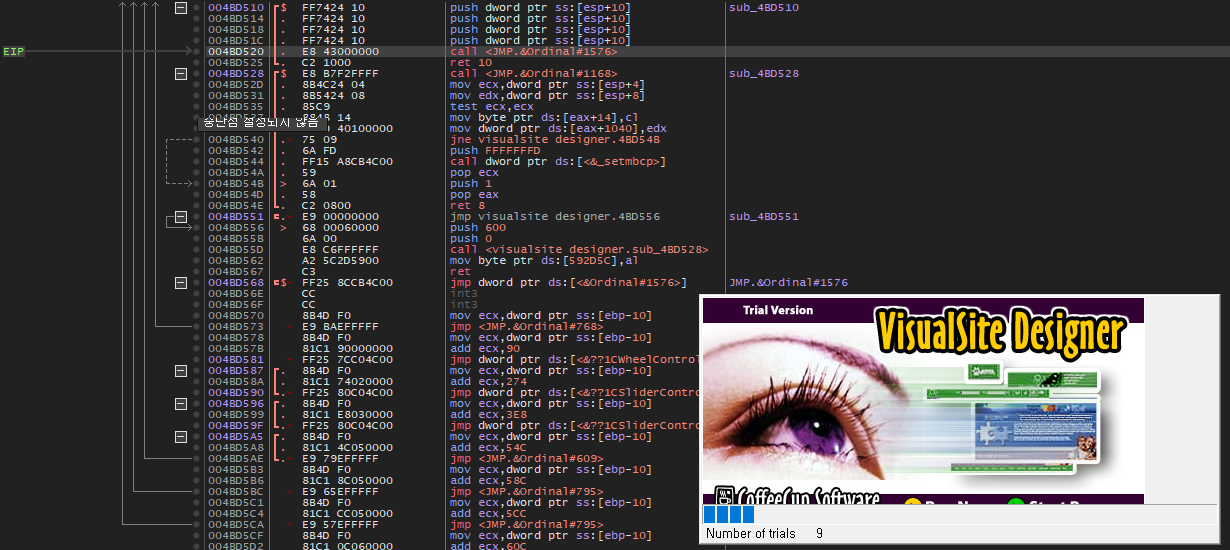The image size is (1230, 550).
Task: Select the "add ecx,3E8" instruction
Action: click(486, 414)
